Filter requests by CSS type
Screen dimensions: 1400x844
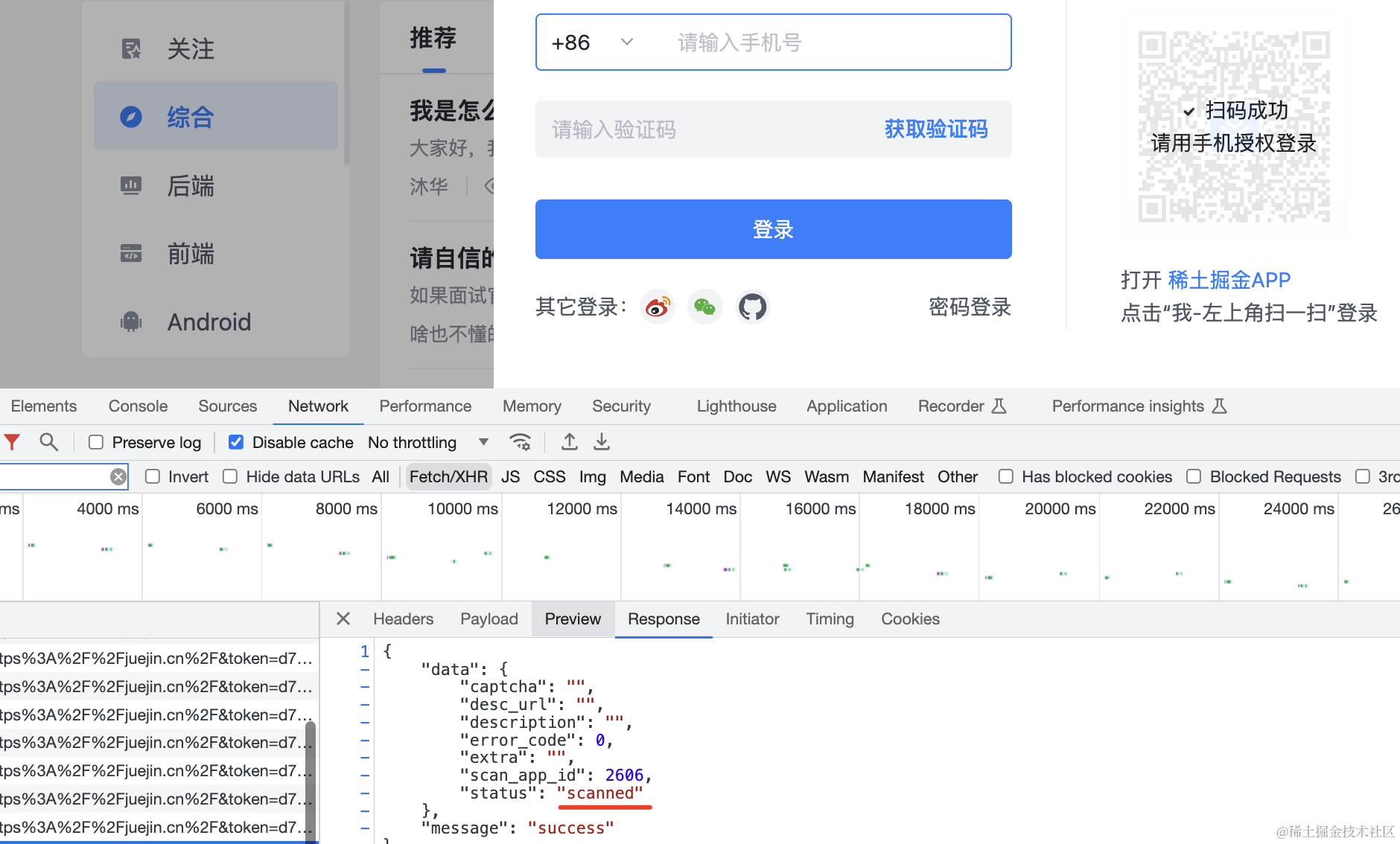click(x=550, y=476)
